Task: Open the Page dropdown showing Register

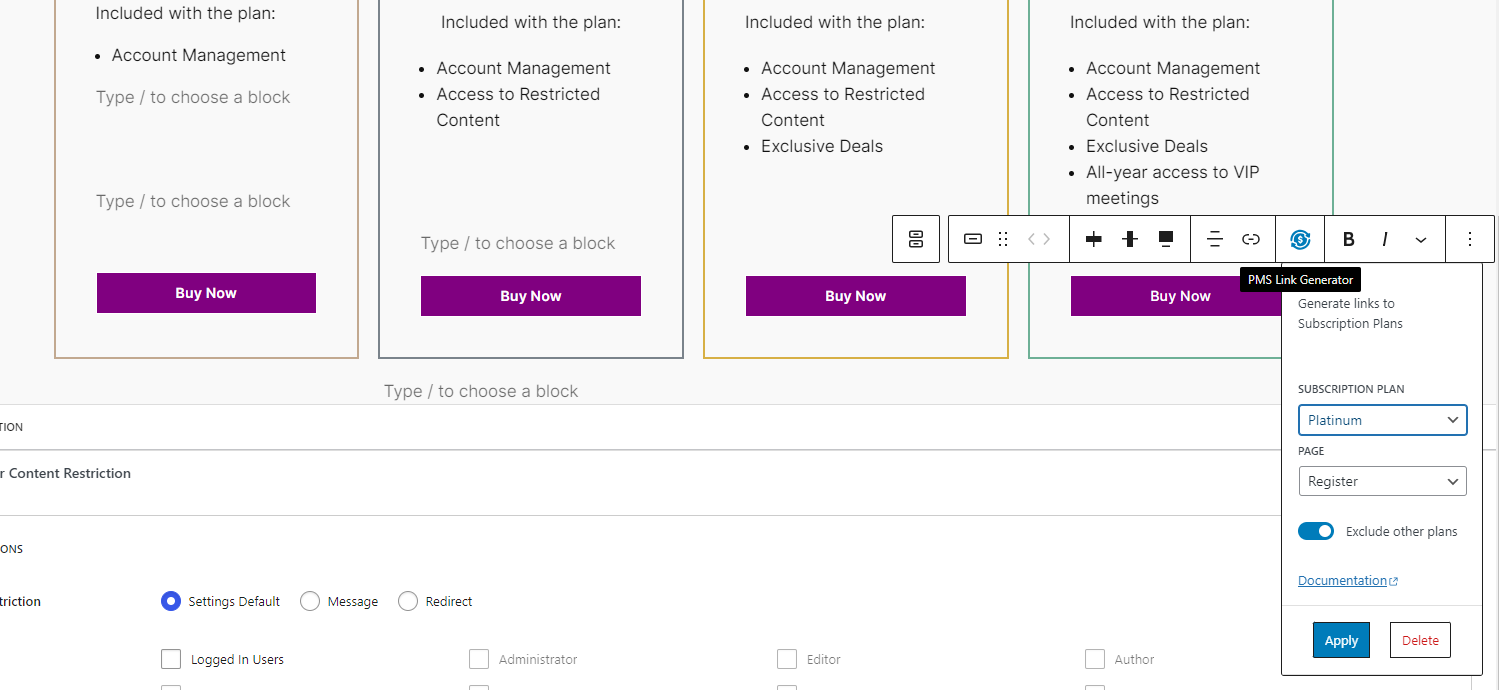Action: point(1382,481)
